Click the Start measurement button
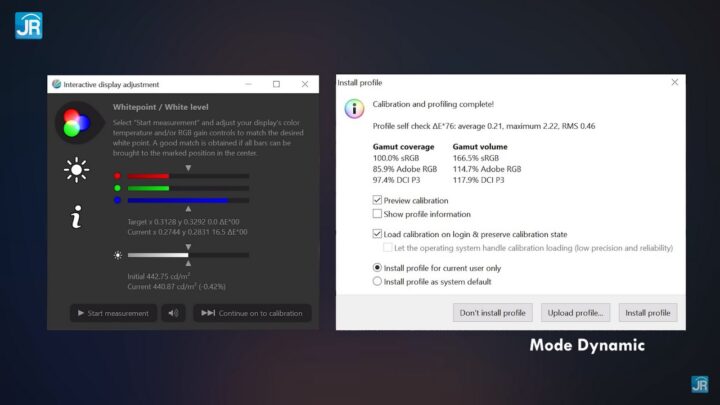The height and width of the screenshot is (405, 720). [x=113, y=313]
